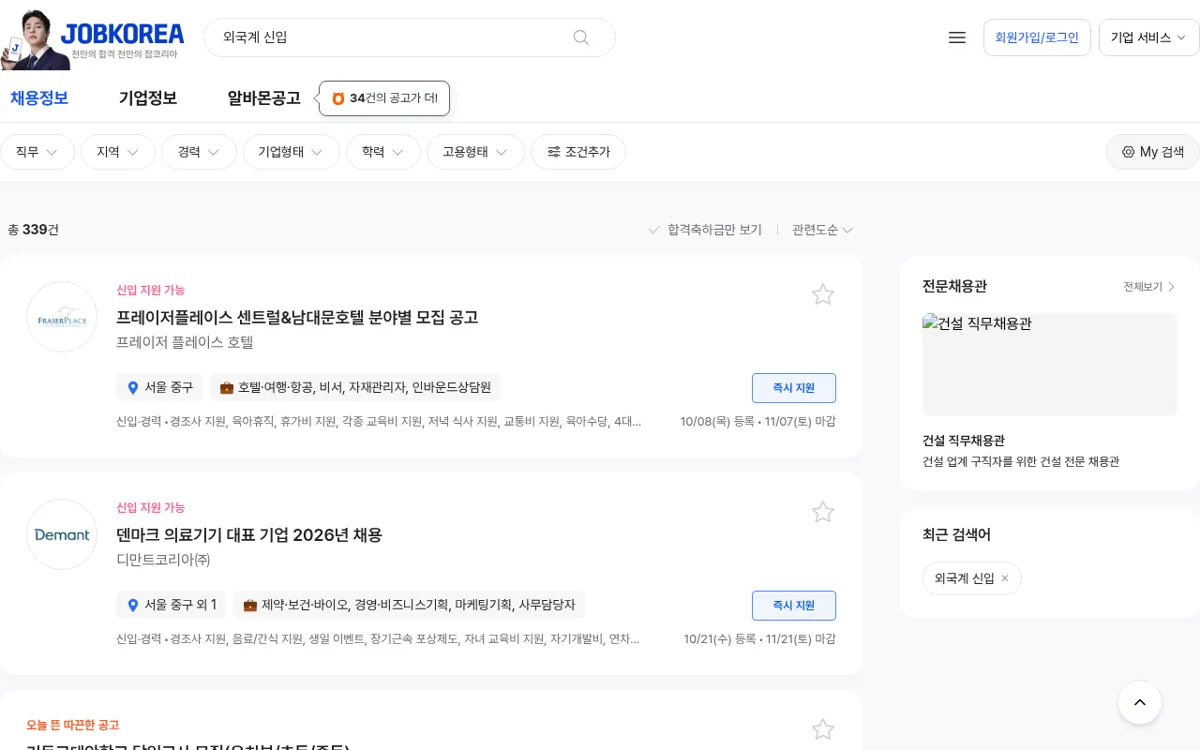Screen dimensions: 1200x750
Task: Bookmark the 프레이저플레이스 job with star
Action: click(x=823, y=294)
